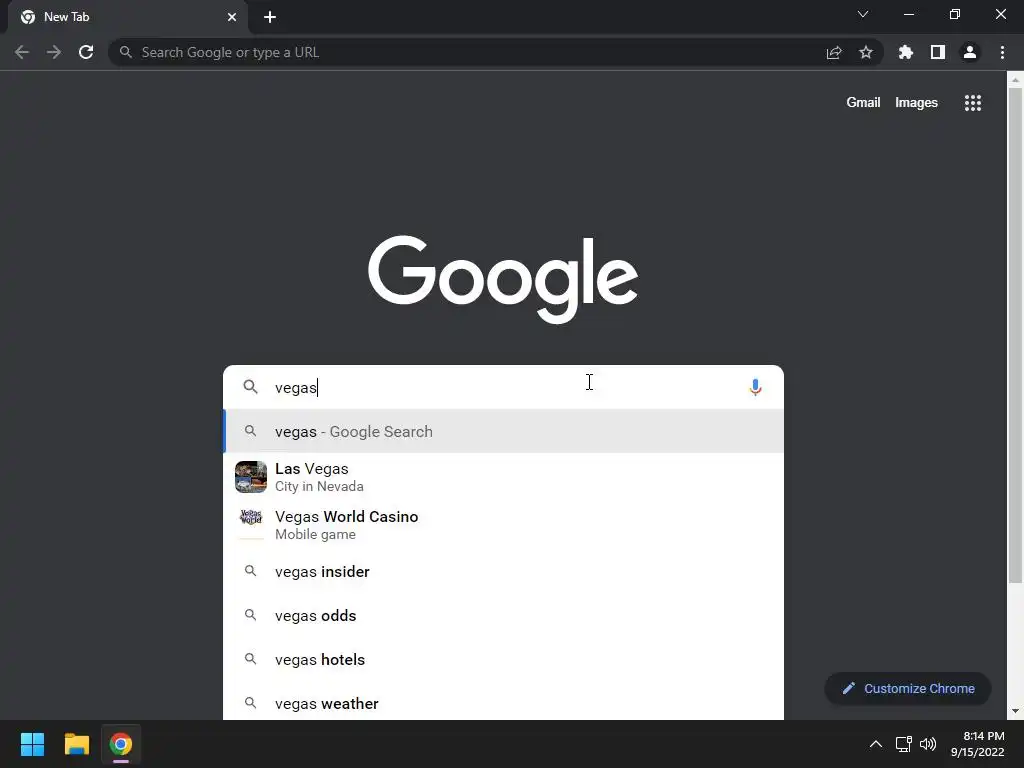Open the profile avatar menu
This screenshot has width=1024, height=768.
(x=970, y=52)
